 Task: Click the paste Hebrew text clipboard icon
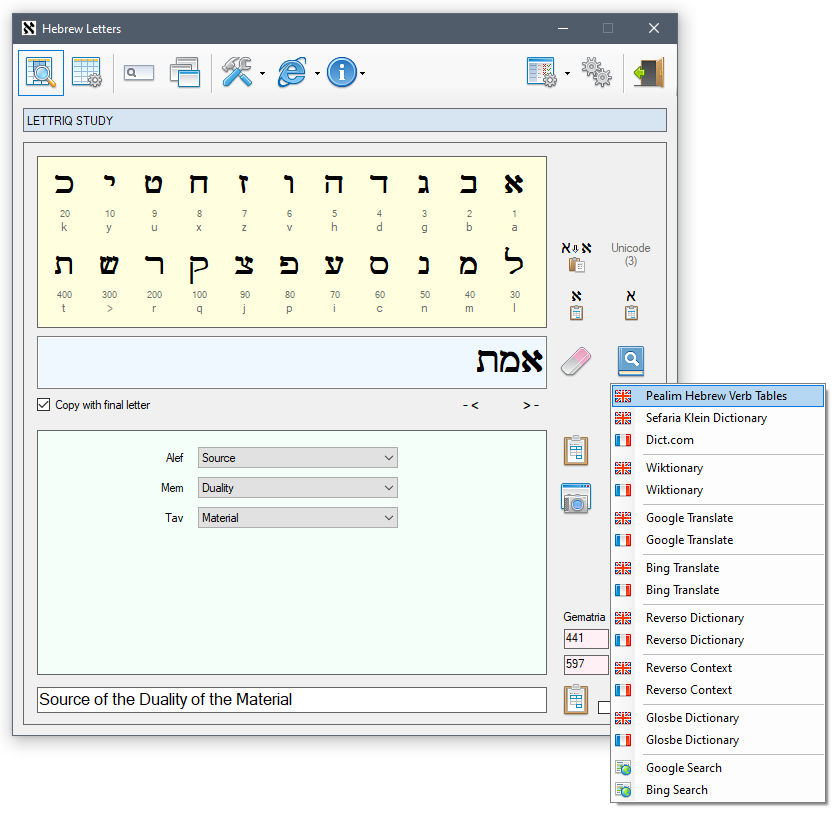pos(576,257)
